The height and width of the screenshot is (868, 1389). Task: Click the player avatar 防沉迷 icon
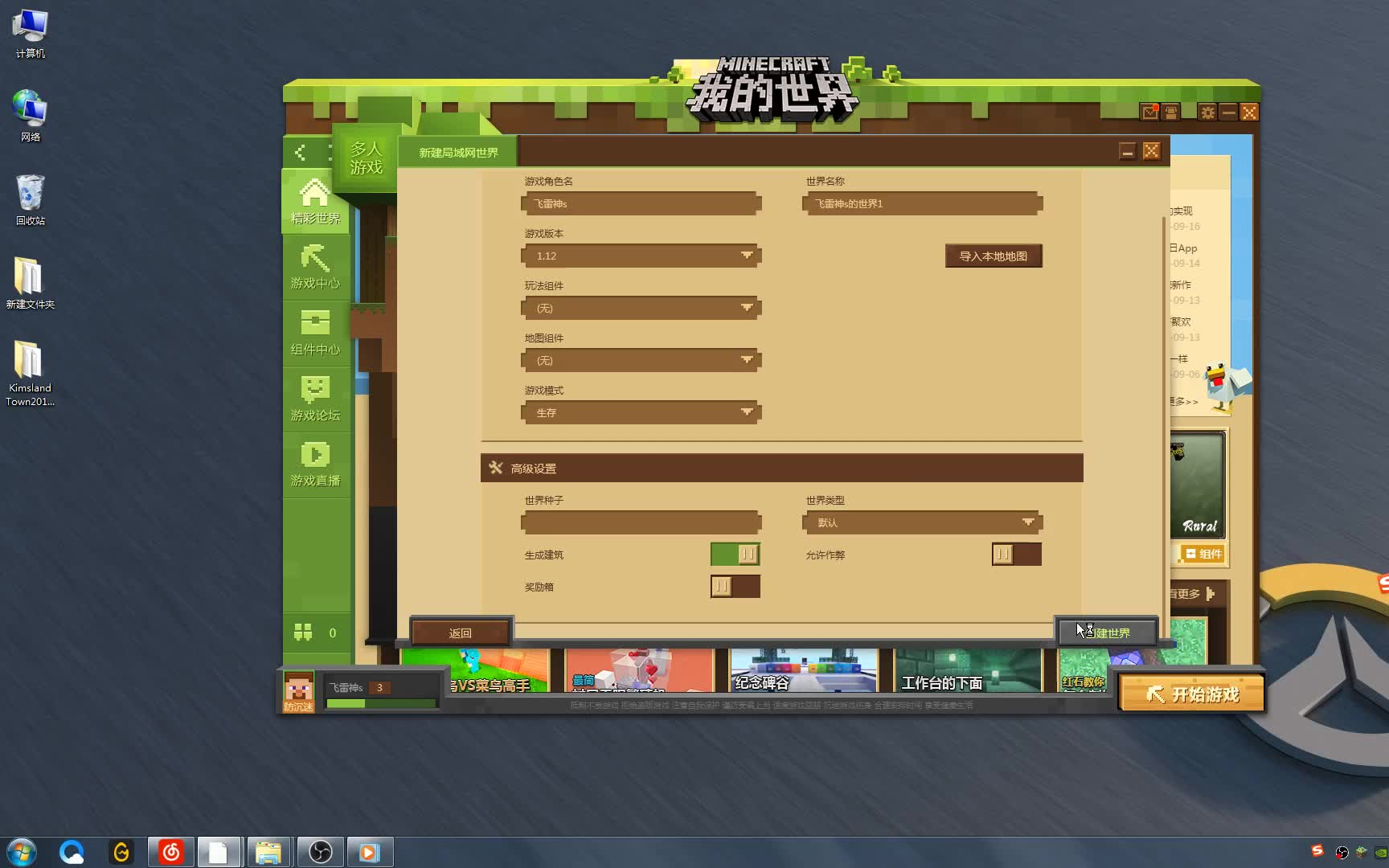pyautogui.click(x=298, y=692)
